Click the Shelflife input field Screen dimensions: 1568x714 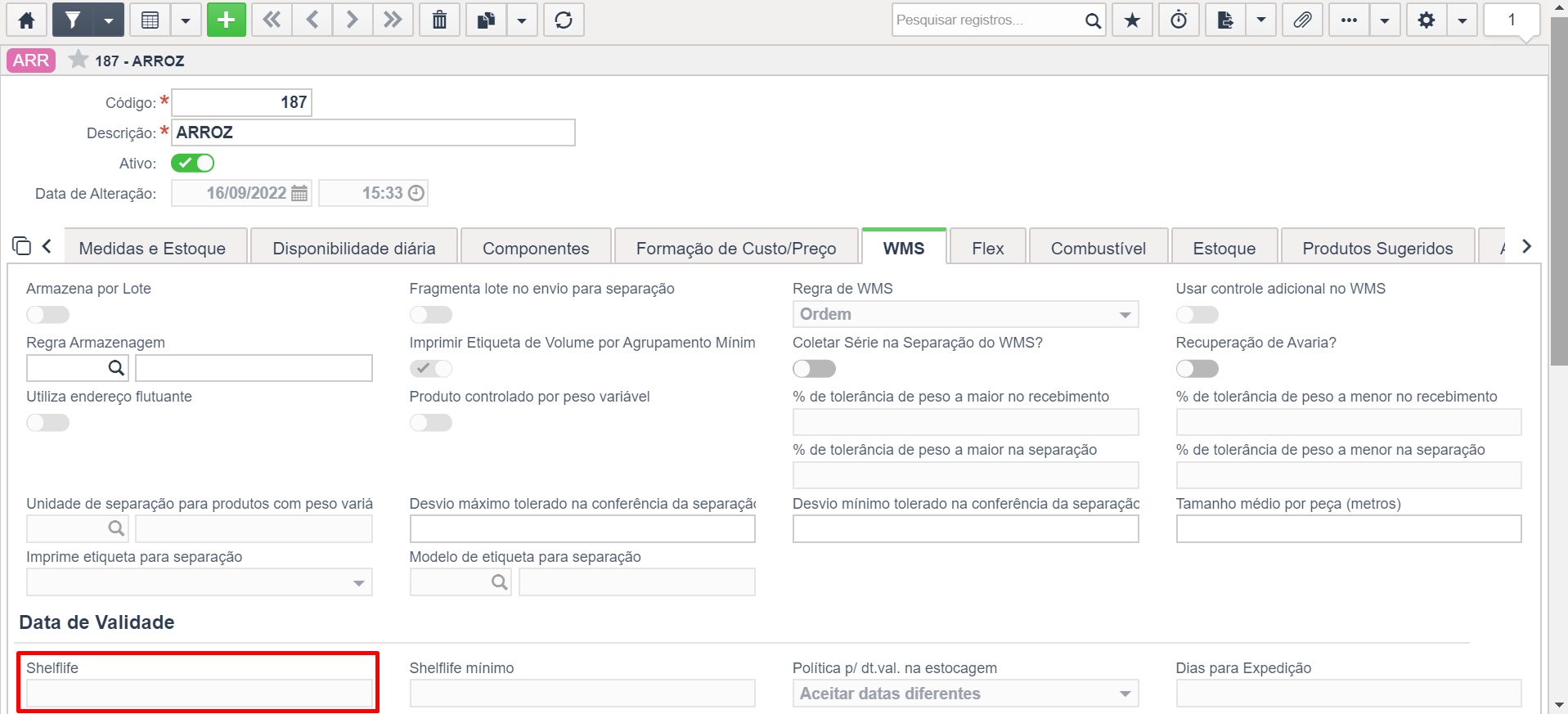coord(200,694)
